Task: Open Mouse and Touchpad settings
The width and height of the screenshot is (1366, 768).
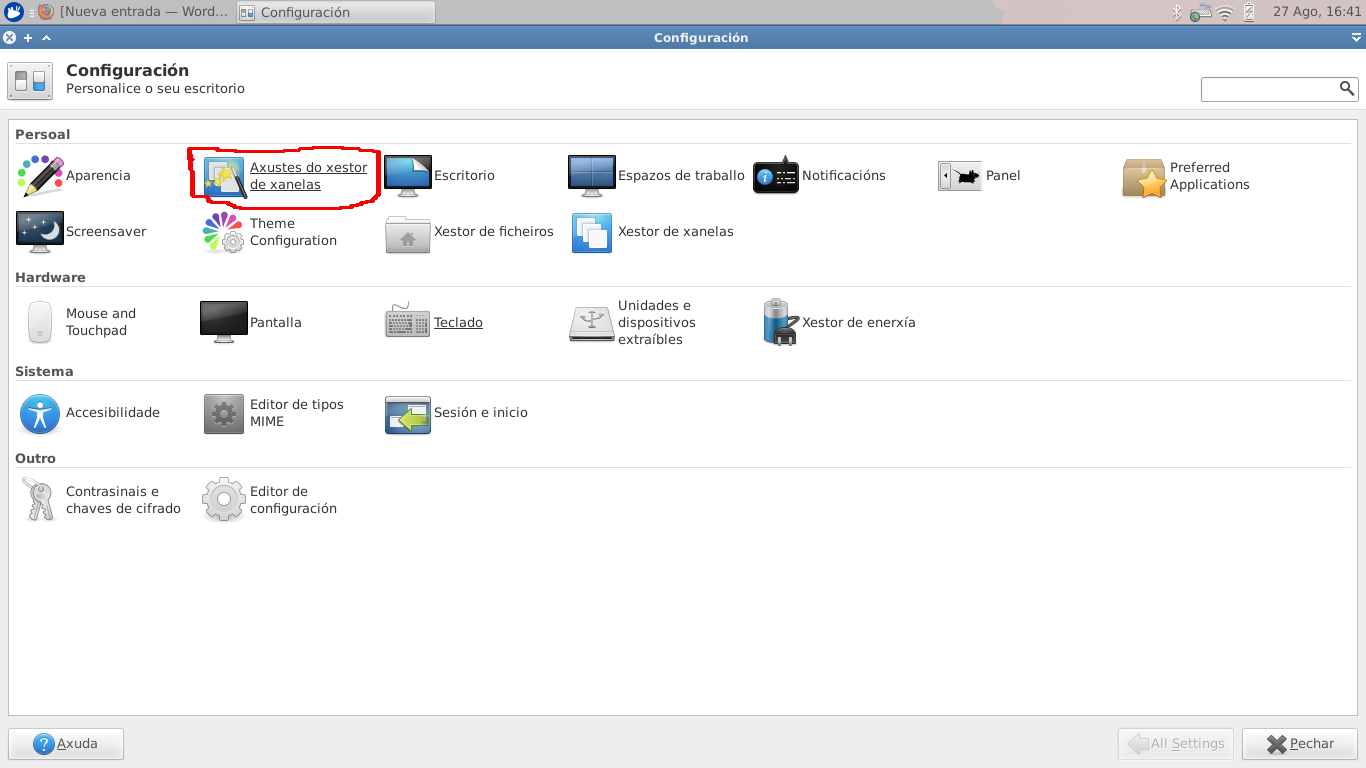Action: tap(82, 322)
